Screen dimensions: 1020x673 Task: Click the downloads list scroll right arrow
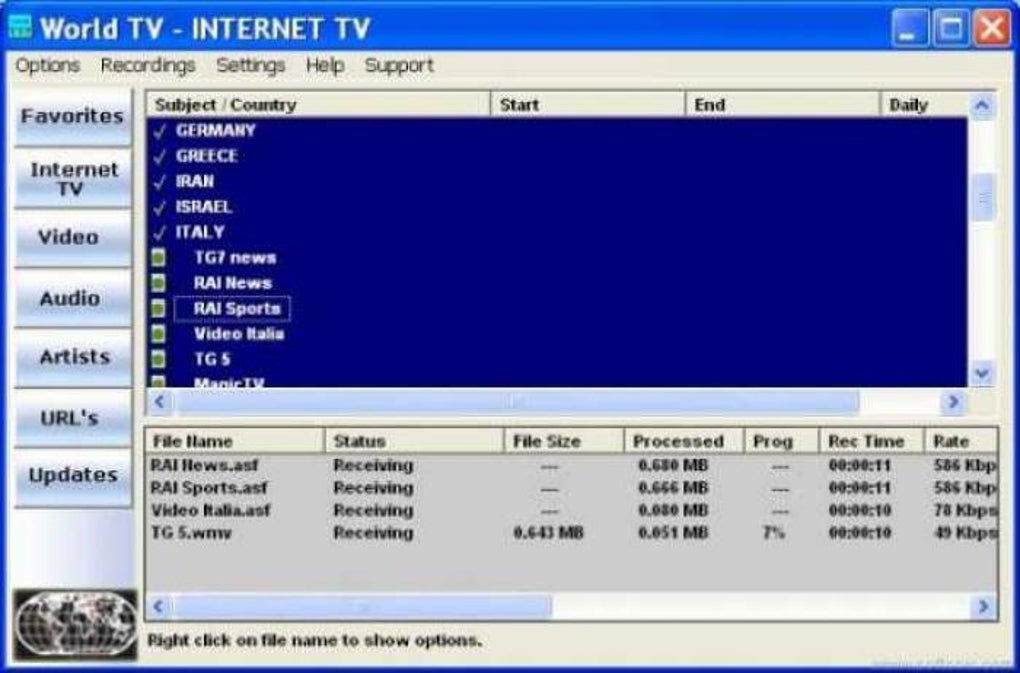[x=983, y=607]
